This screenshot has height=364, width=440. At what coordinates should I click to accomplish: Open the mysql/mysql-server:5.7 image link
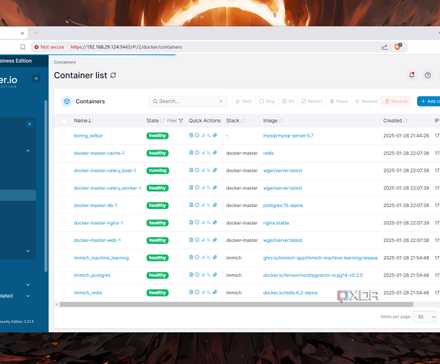click(288, 136)
